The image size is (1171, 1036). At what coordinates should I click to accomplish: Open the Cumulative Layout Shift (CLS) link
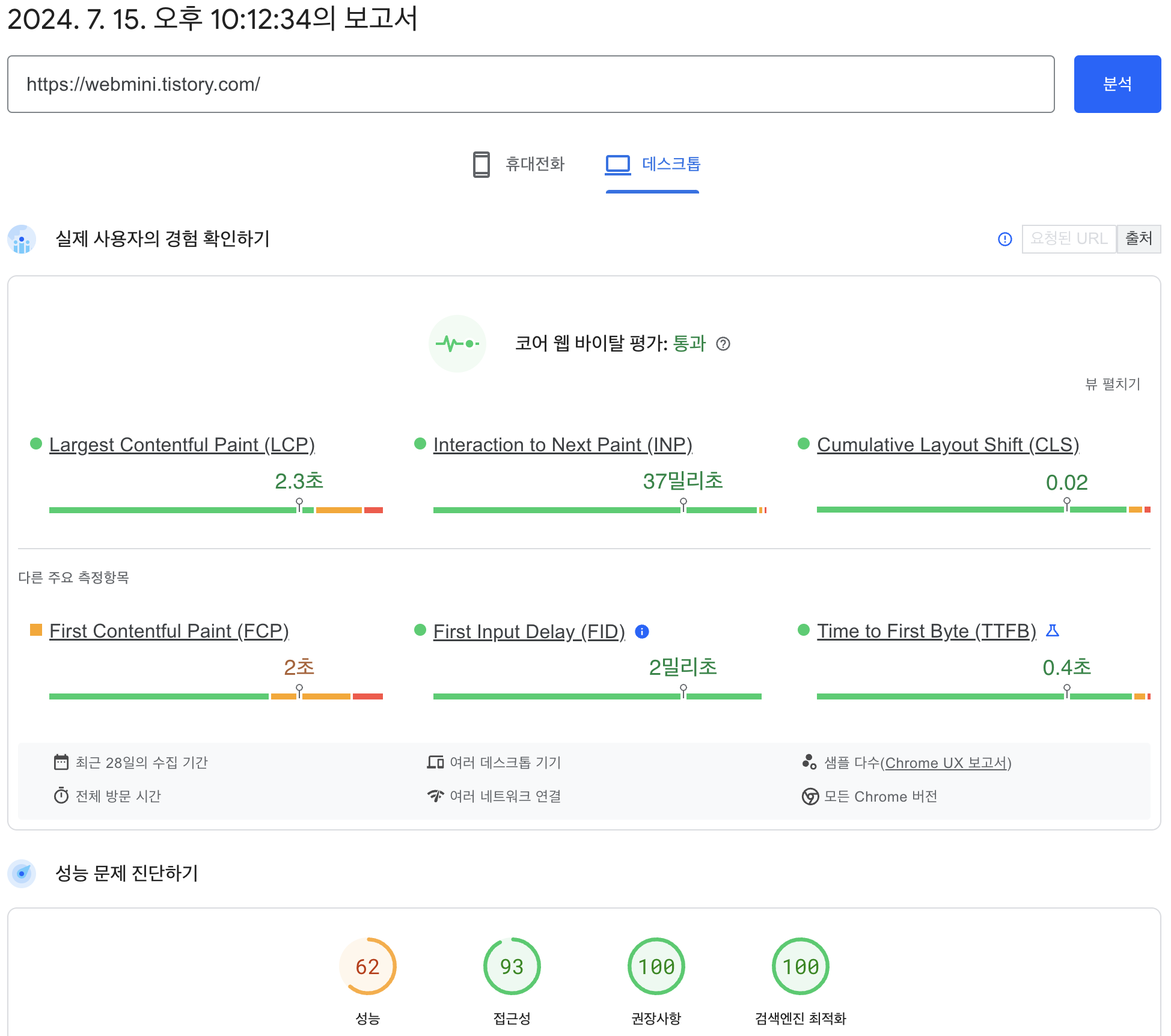pyautogui.click(x=947, y=445)
